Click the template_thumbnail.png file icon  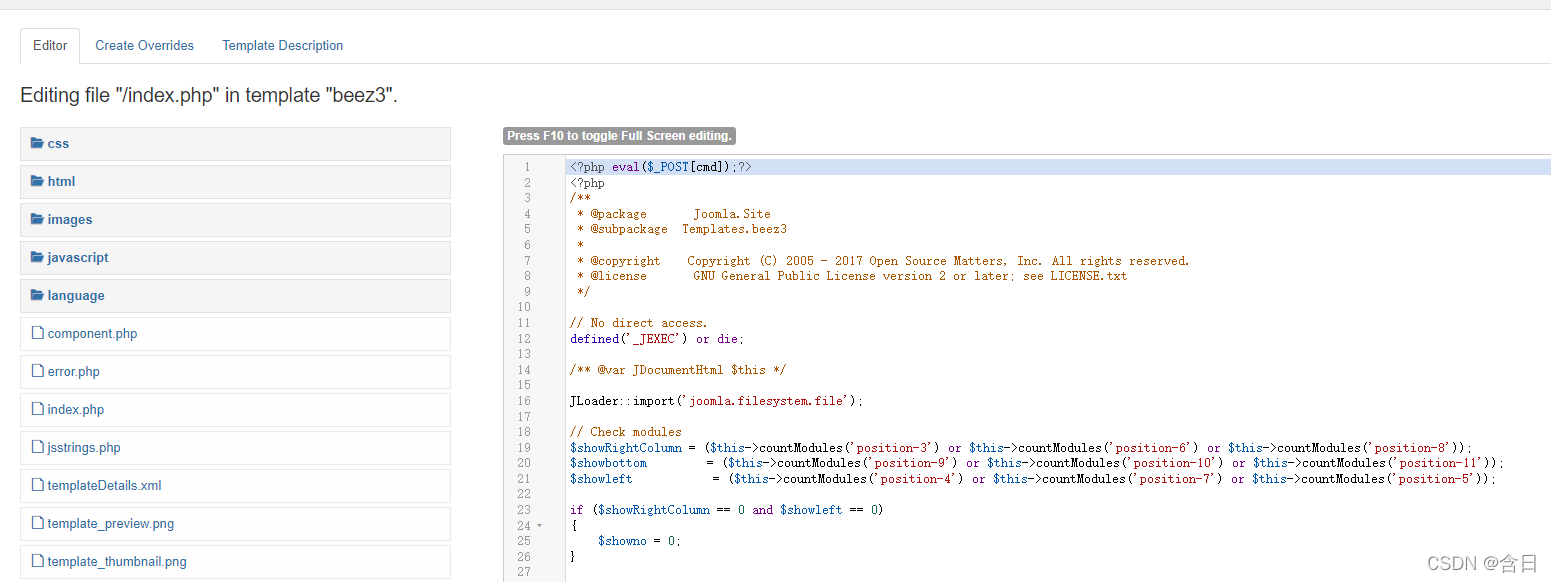click(38, 561)
